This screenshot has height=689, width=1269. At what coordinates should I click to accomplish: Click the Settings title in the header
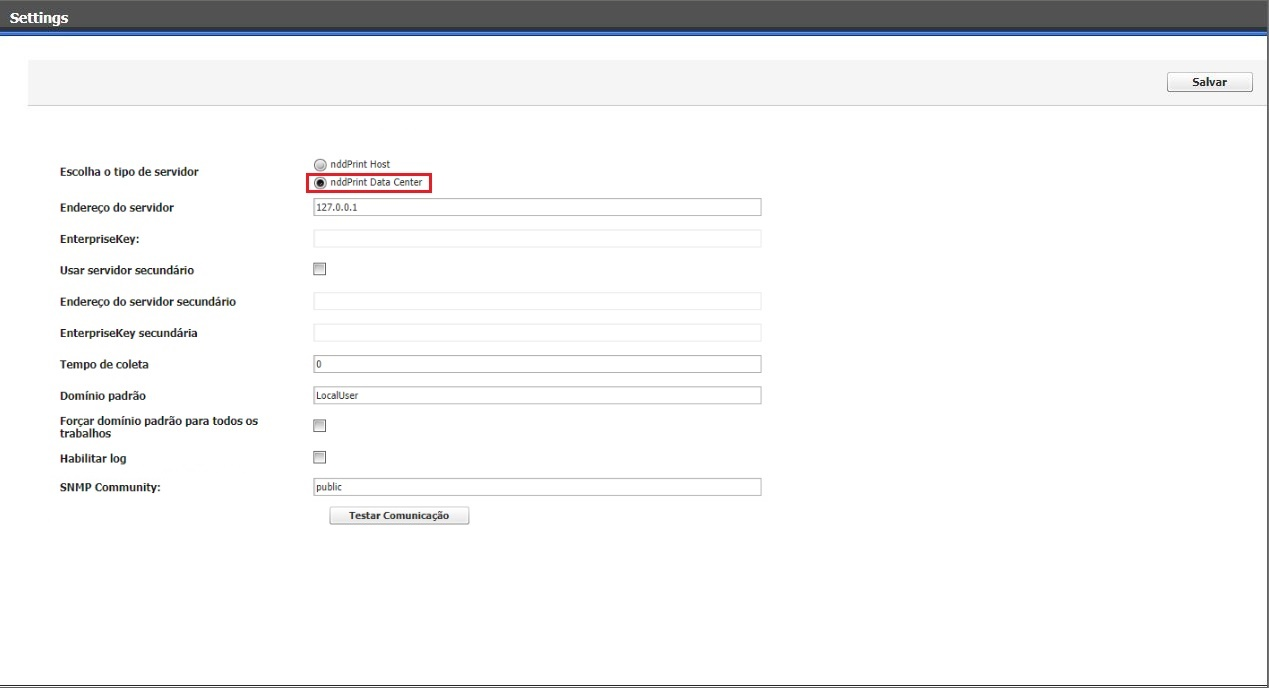[x=39, y=18]
